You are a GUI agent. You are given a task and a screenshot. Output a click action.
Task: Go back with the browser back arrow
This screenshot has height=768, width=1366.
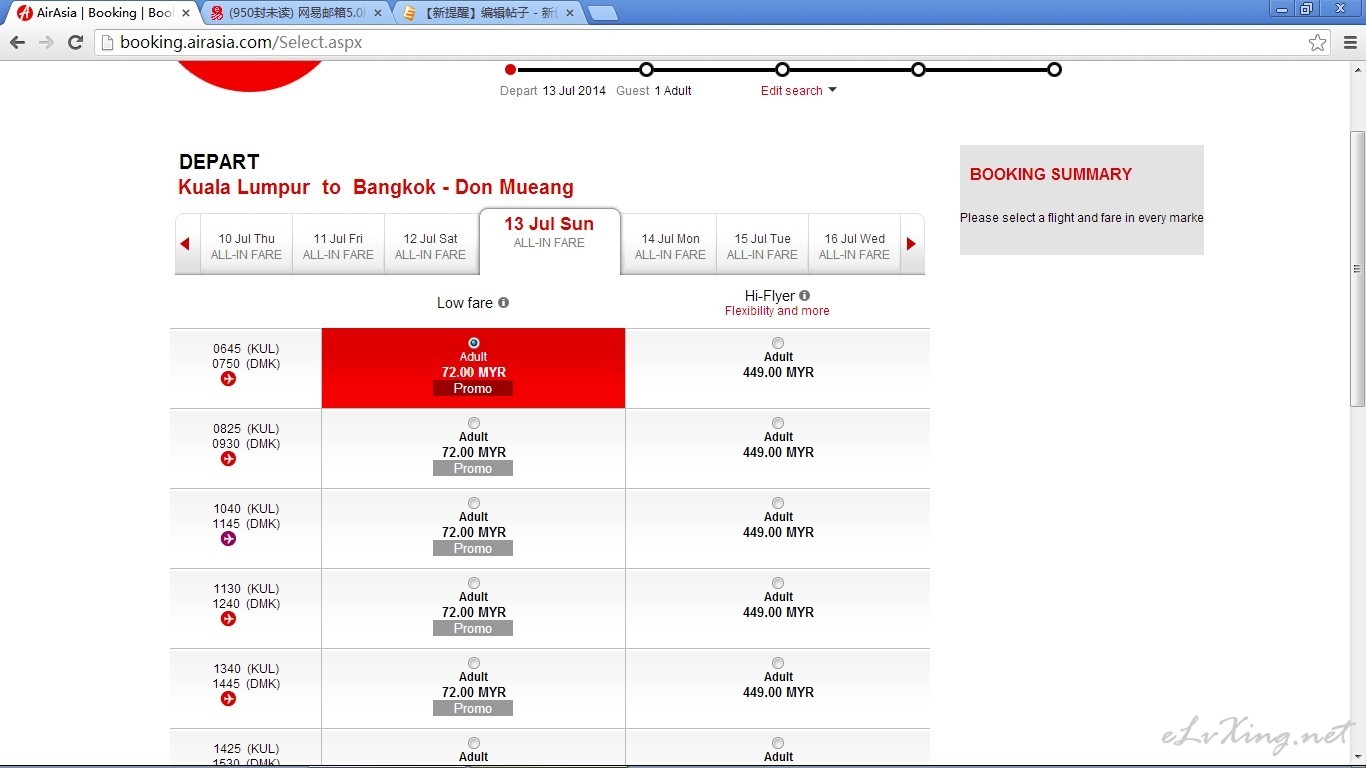click(17, 42)
